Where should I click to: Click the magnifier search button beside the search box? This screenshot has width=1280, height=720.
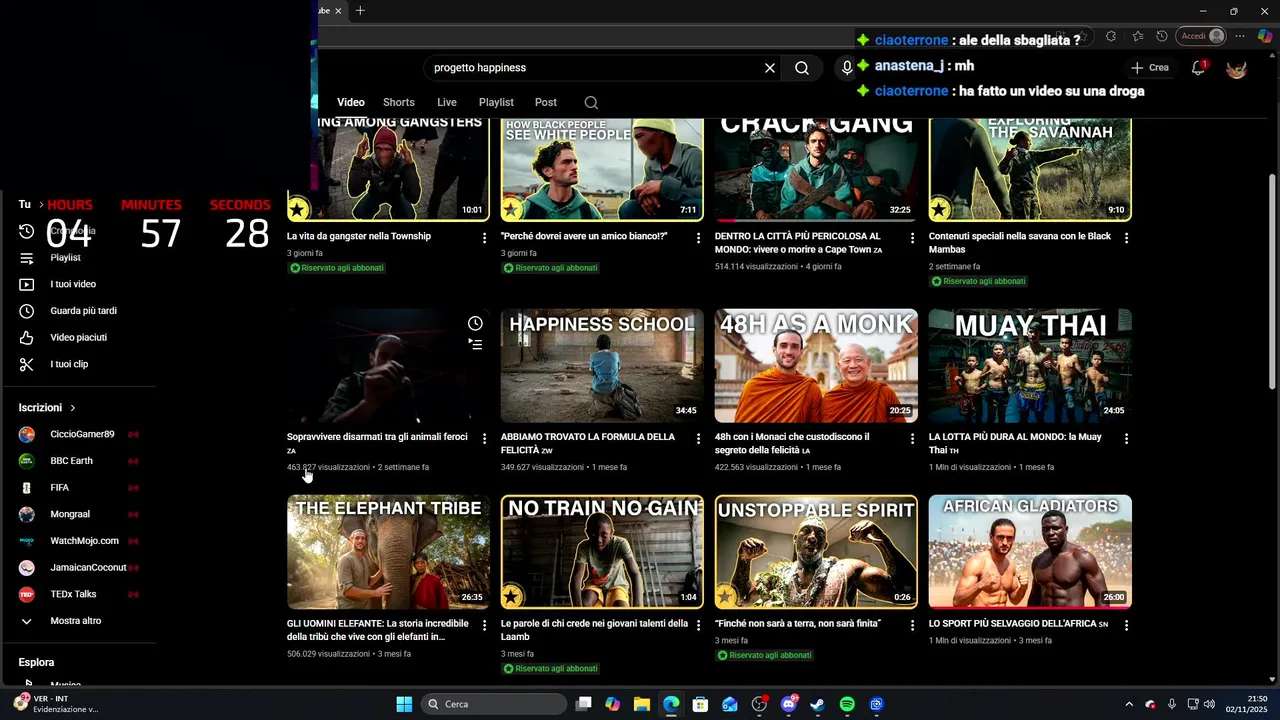802,68
